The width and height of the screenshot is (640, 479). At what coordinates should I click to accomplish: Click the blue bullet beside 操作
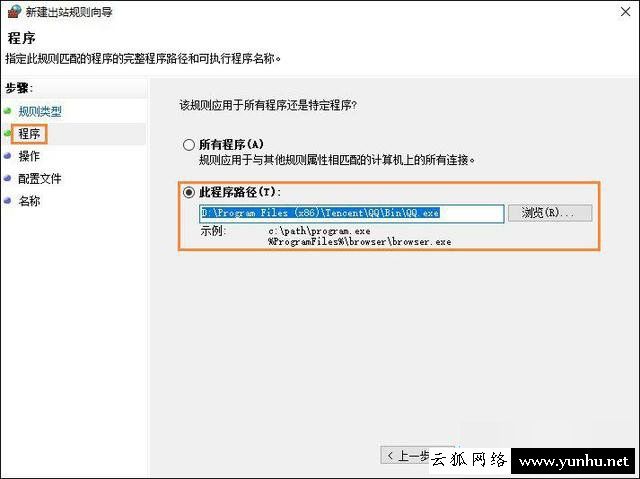(7, 155)
